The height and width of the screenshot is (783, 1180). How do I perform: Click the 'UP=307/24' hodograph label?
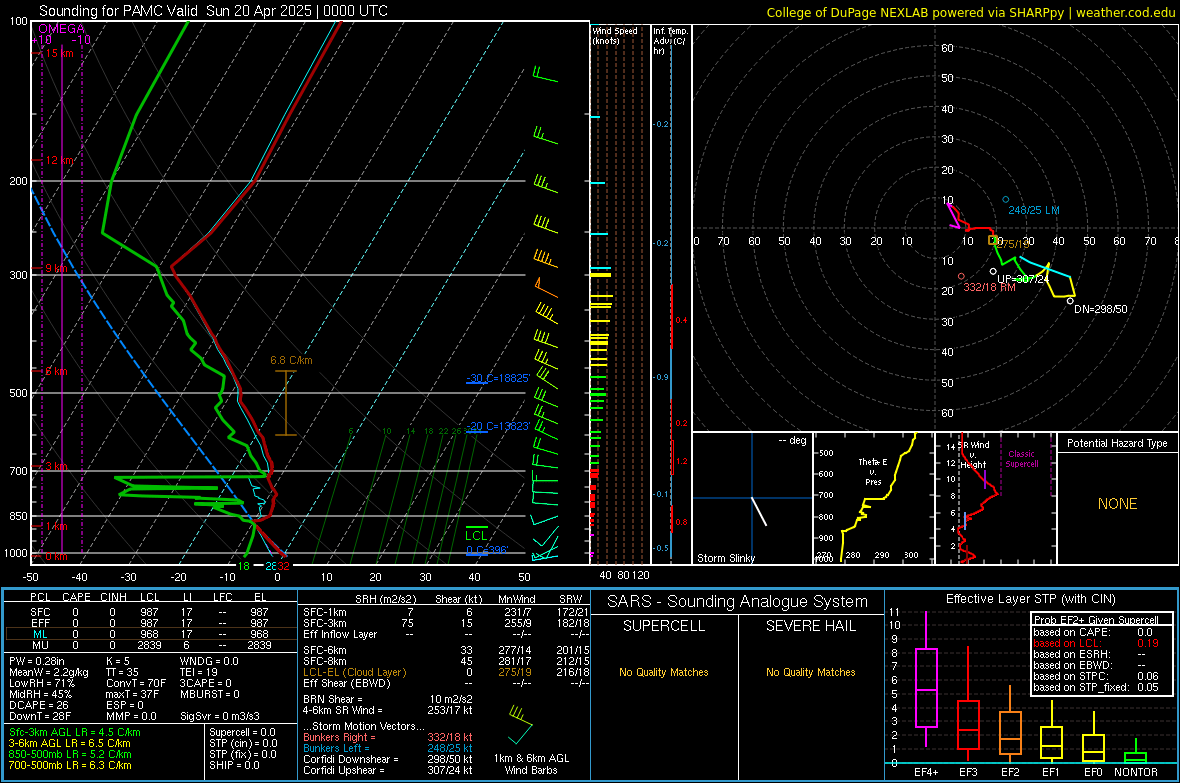pyautogui.click(x=1023, y=279)
